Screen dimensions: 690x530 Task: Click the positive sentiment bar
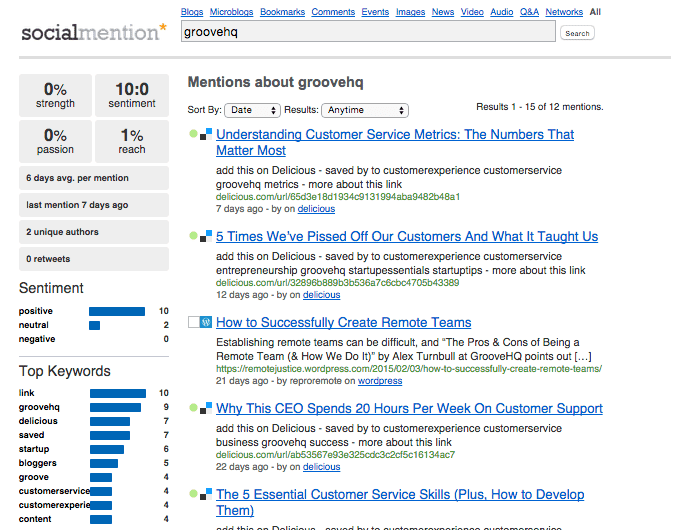117,311
